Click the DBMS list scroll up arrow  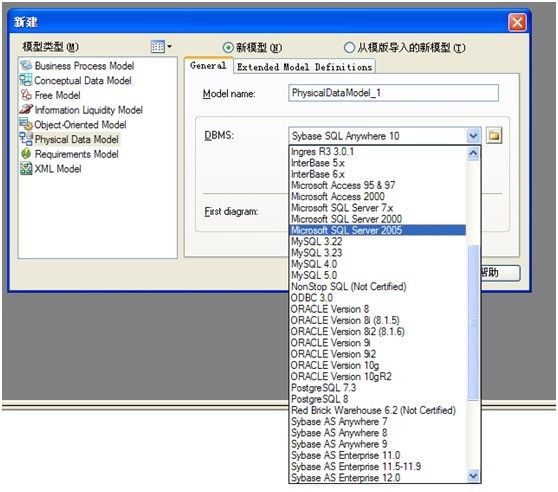pos(473,153)
